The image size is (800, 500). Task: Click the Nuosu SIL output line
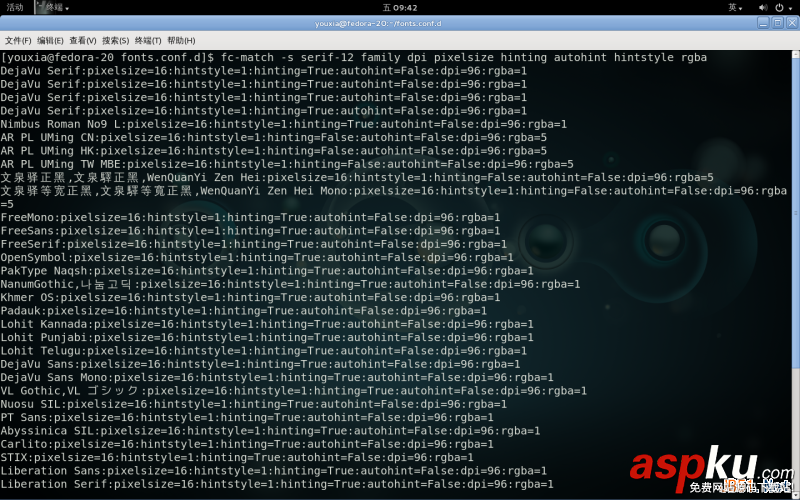click(254, 404)
